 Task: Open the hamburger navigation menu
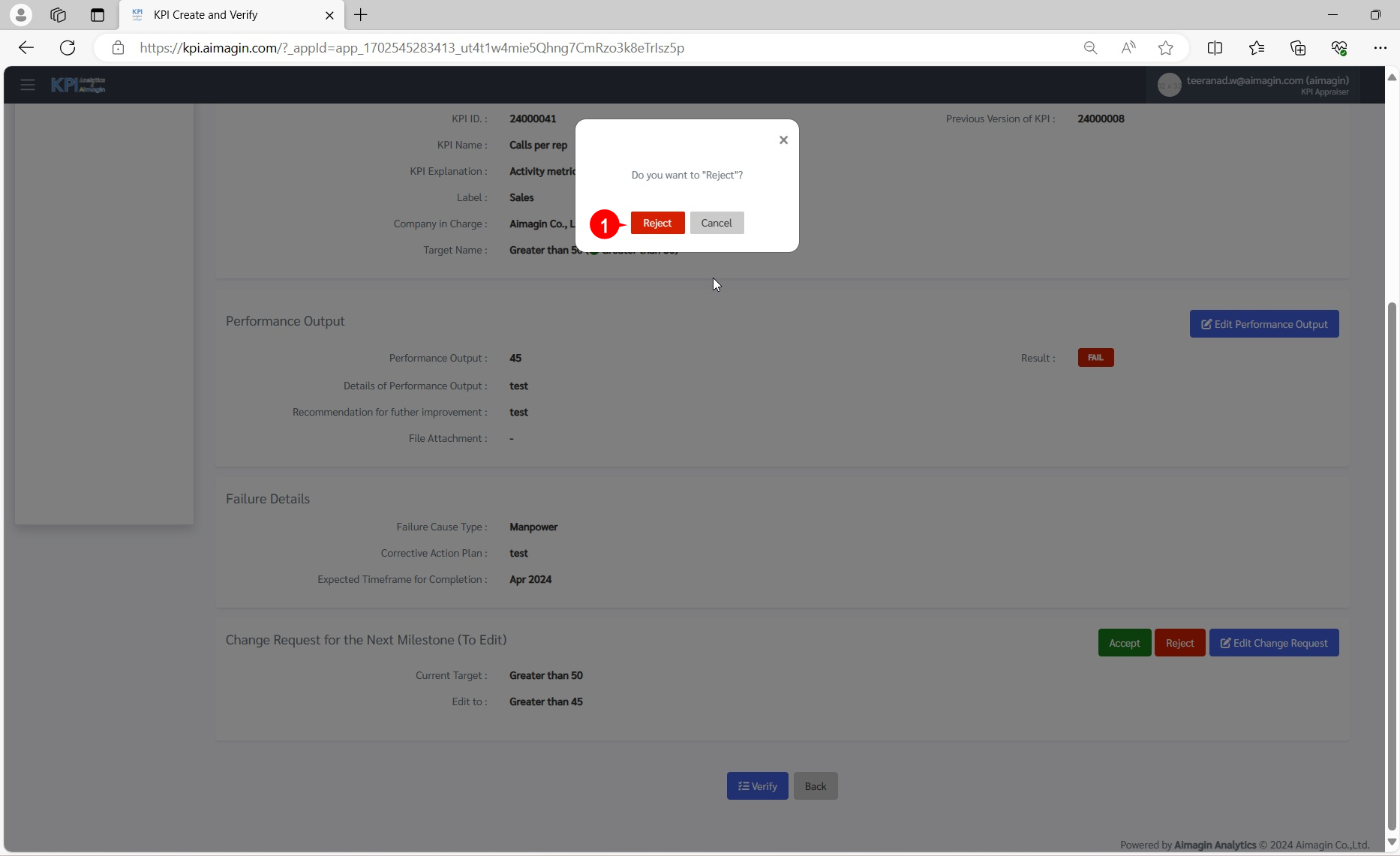28,85
